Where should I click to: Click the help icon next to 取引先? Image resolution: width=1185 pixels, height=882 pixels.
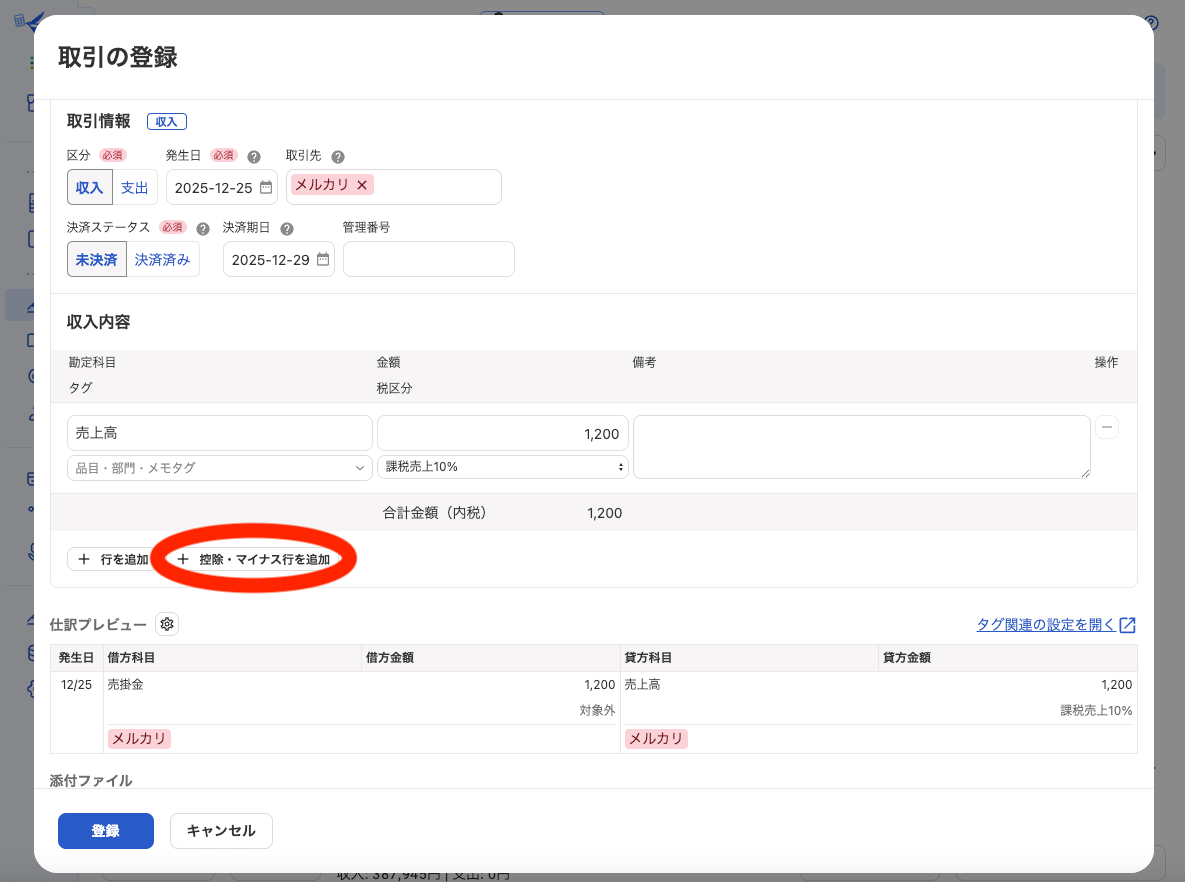click(338, 157)
